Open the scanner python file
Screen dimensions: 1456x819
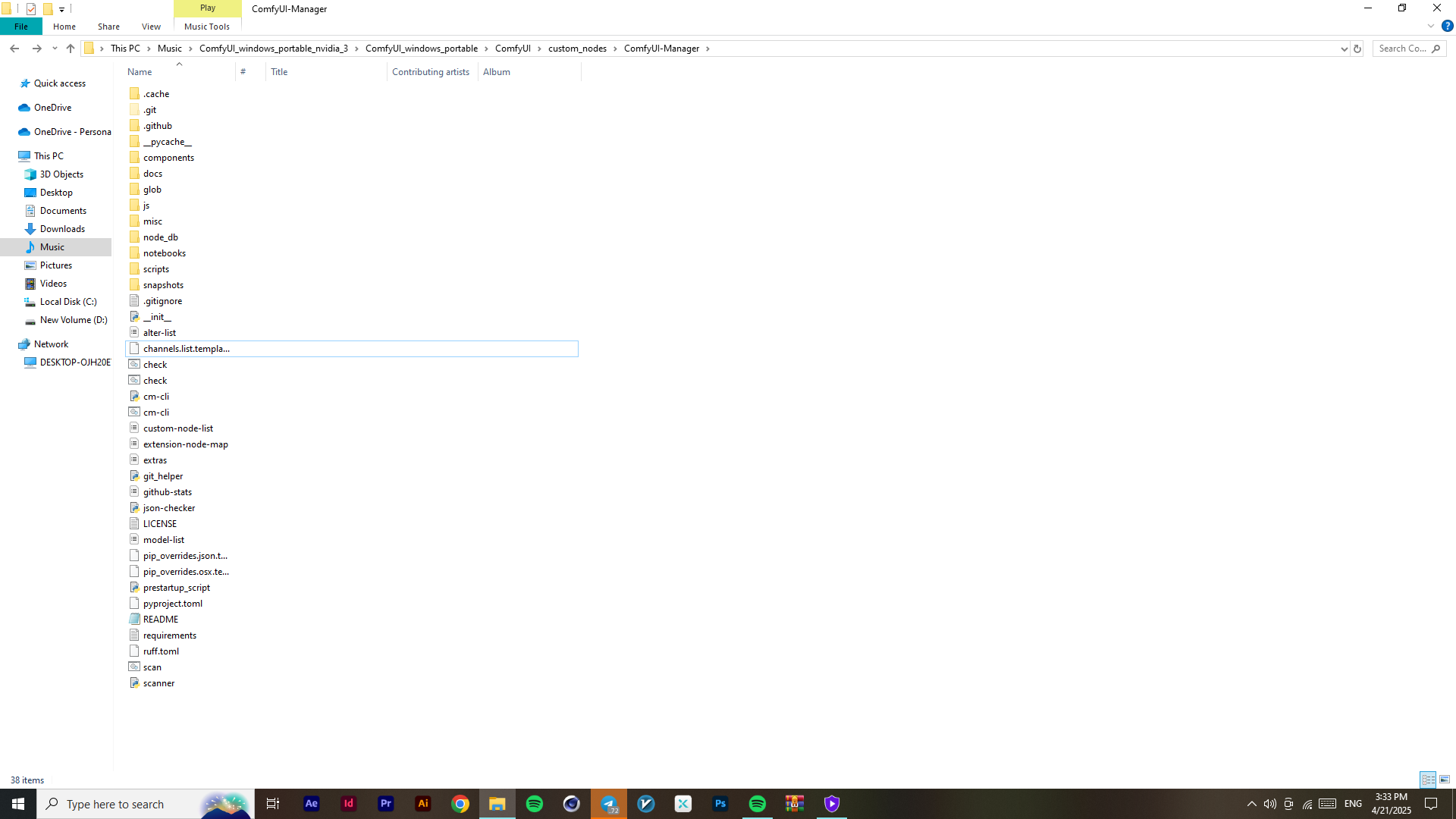coord(158,683)
